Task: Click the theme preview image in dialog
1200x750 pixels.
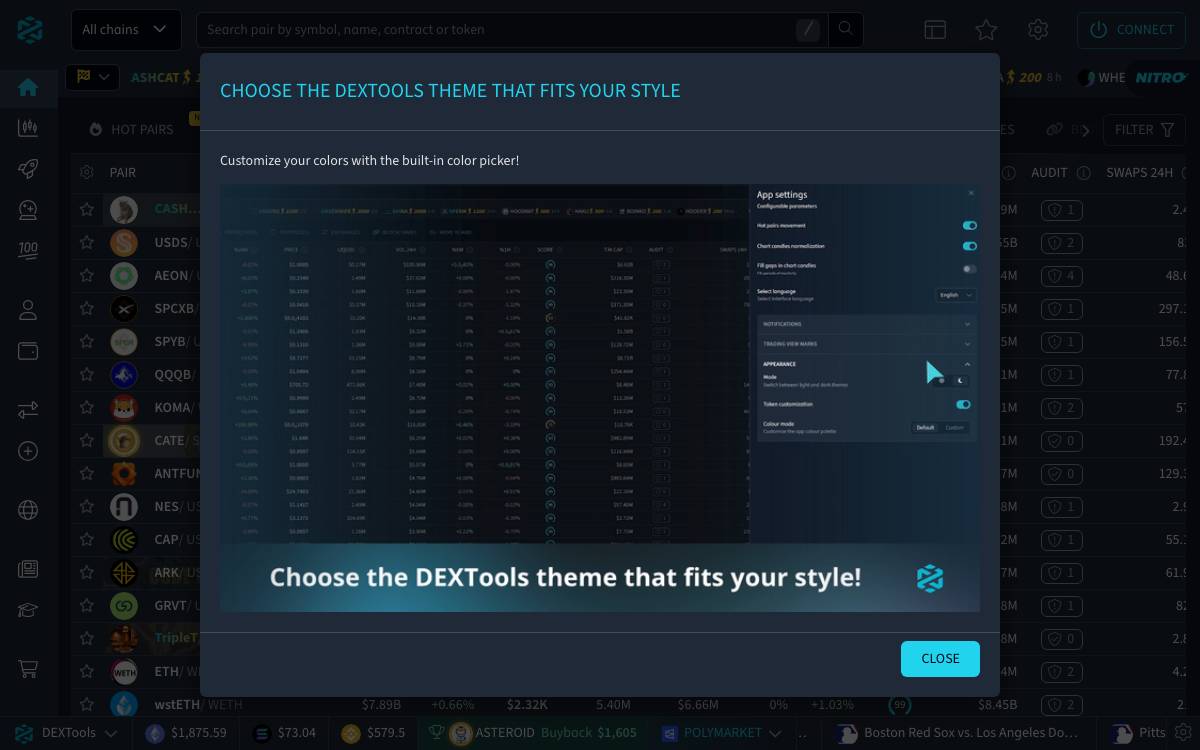Action: point(600,398)
